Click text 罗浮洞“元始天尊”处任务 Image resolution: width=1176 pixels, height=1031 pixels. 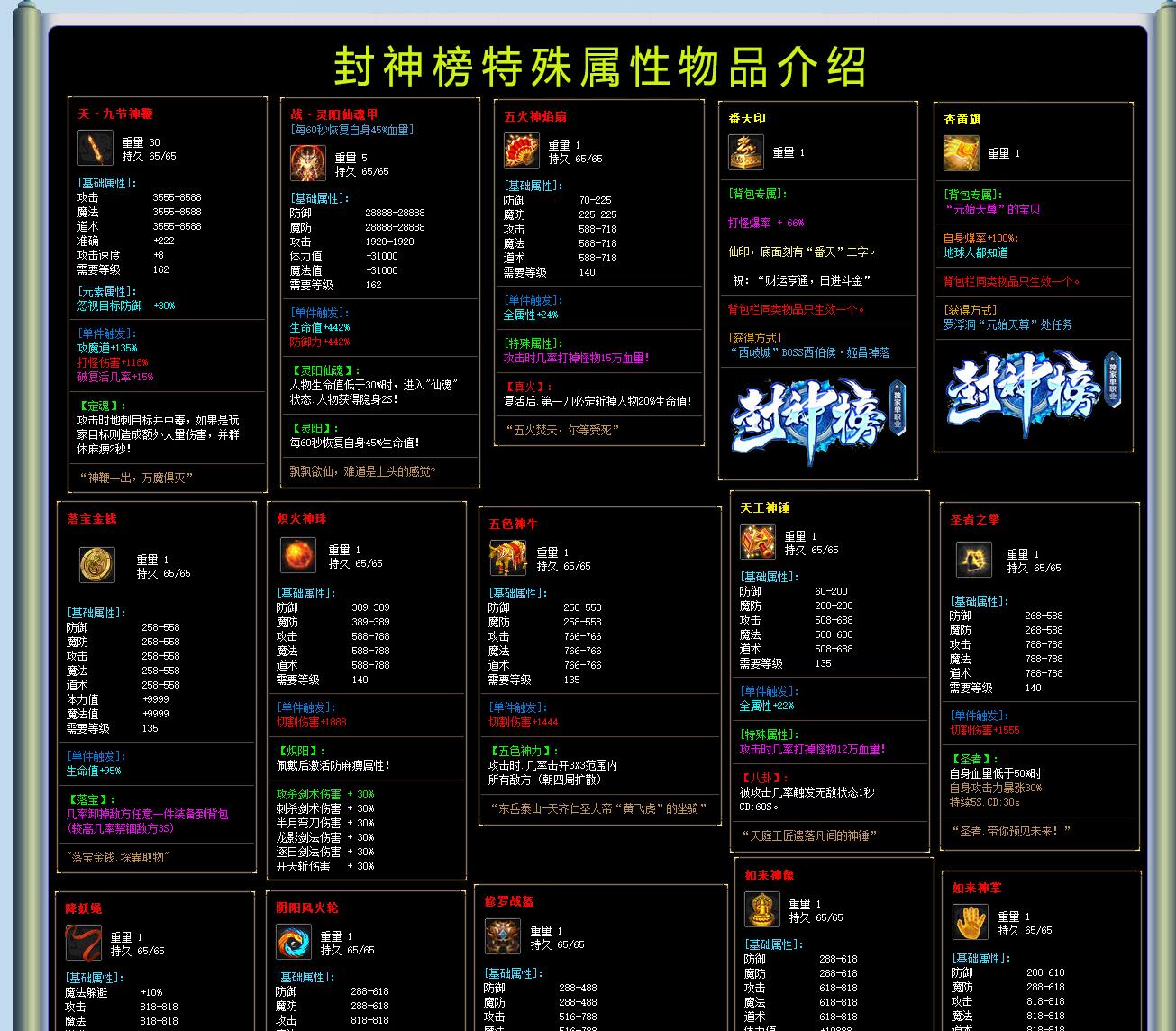(1007, 324)
